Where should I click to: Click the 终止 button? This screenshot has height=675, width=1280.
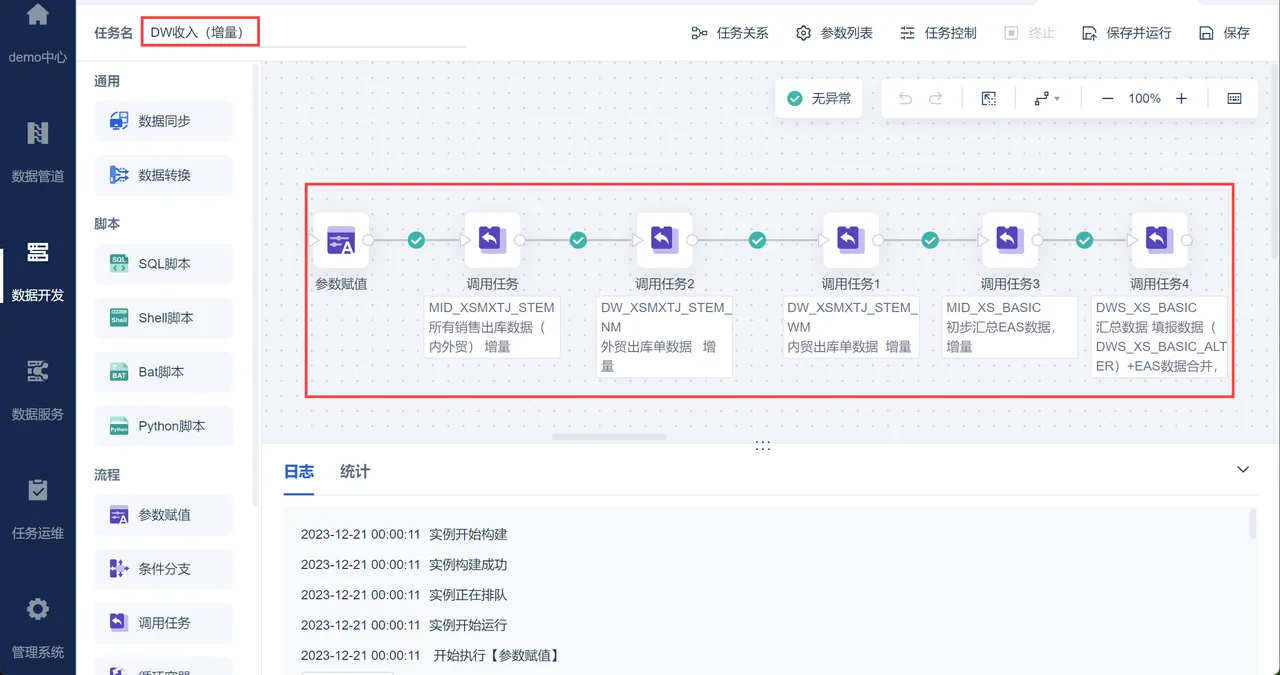(1029, 33)
